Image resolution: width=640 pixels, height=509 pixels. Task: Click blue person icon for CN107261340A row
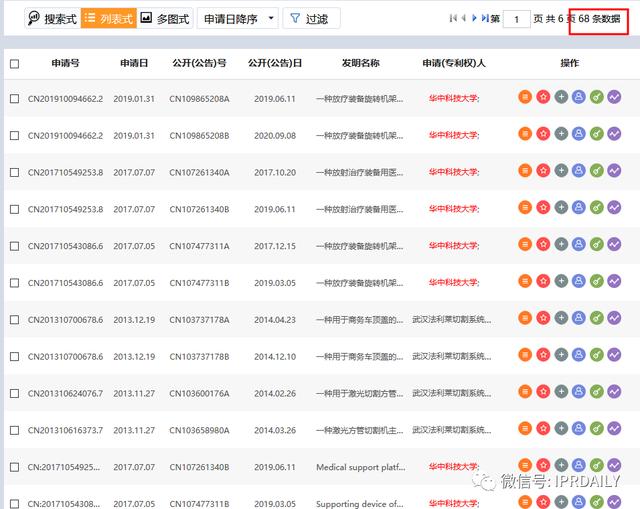click(579, 171)
